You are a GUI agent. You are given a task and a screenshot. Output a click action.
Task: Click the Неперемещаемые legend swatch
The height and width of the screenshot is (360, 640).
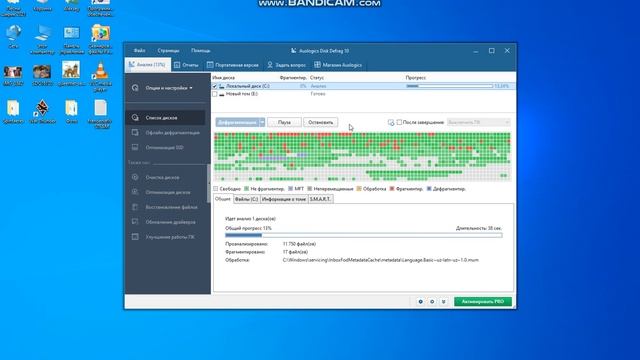[x=310, y=189]
